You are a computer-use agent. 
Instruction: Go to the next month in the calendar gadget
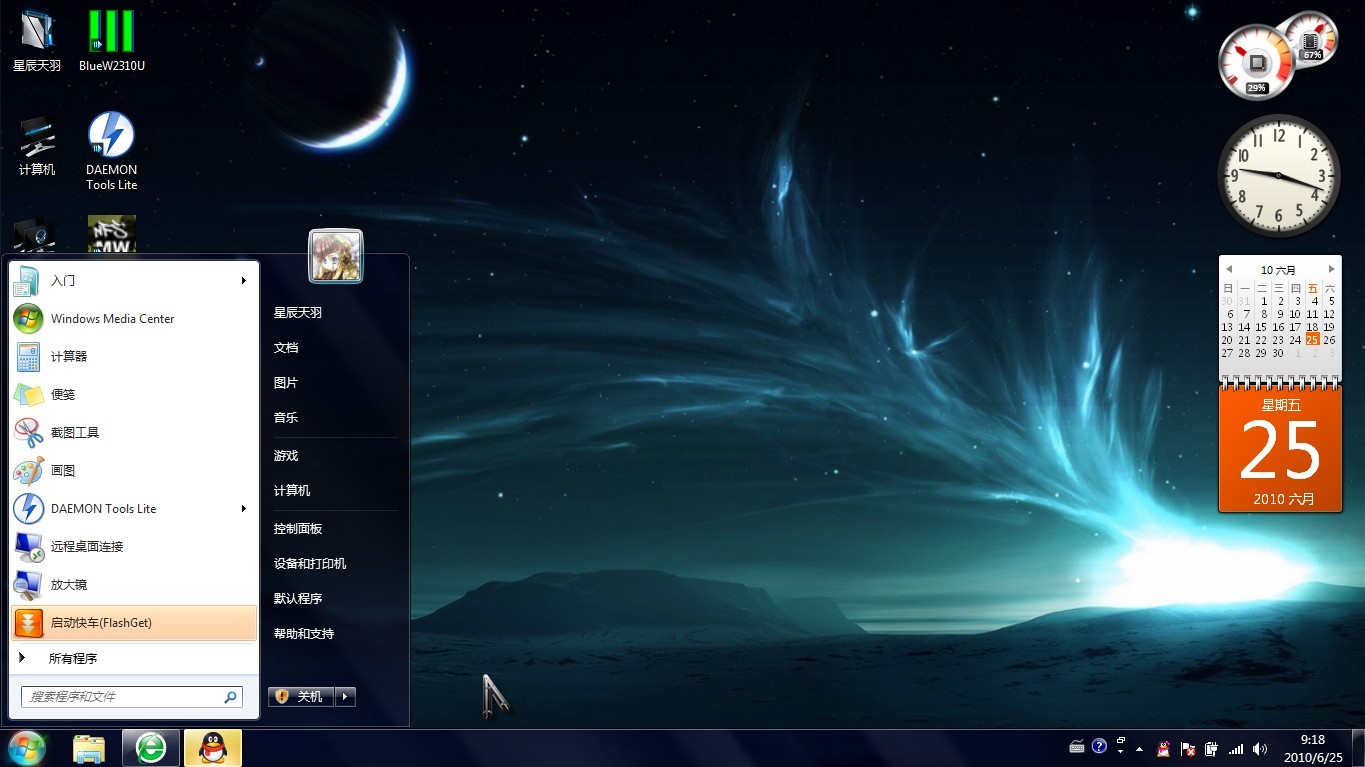click(1331, 269)
